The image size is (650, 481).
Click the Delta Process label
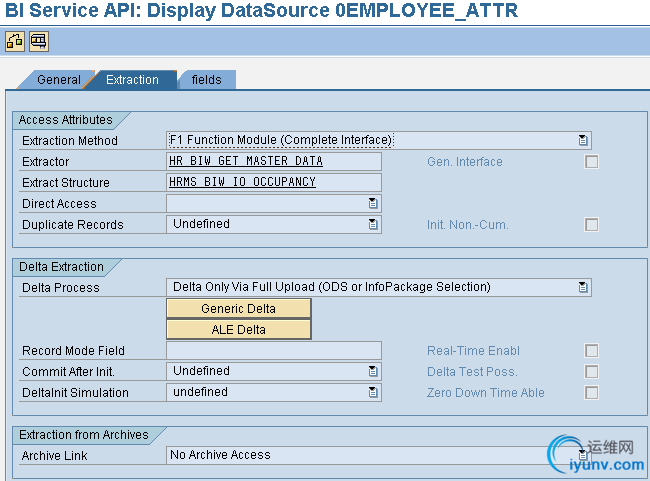(61, 287)
